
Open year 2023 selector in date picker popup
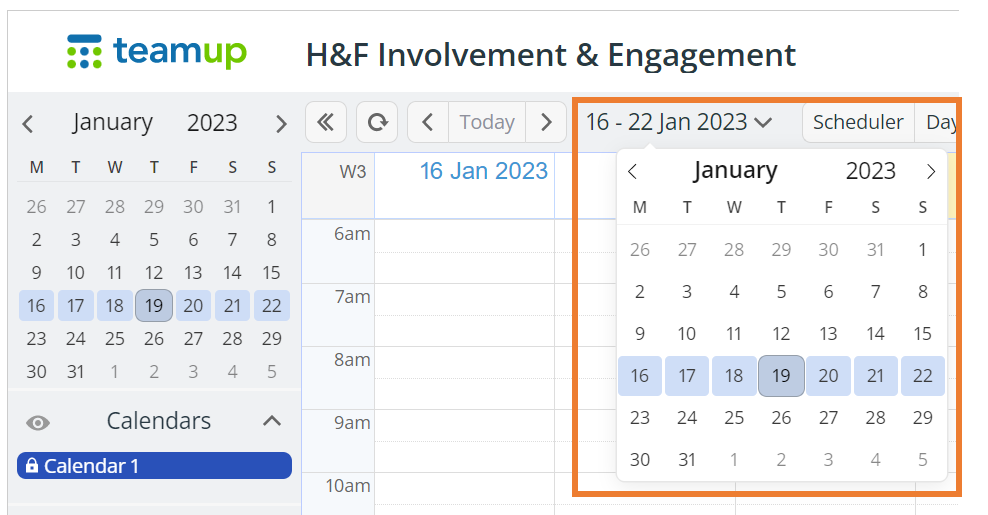pos(870,171)
